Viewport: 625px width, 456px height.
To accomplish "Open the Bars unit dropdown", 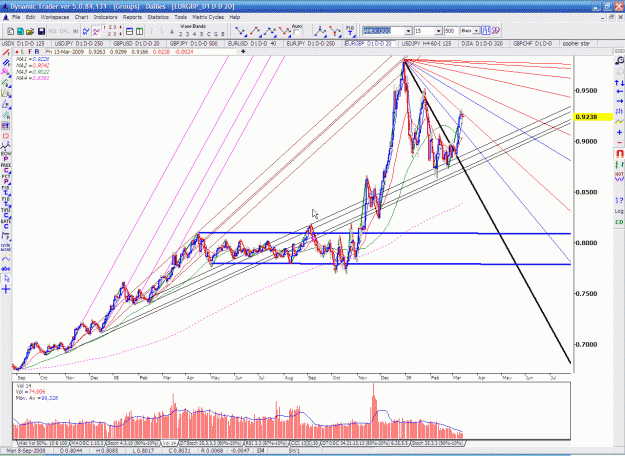I will pos(476,31).
